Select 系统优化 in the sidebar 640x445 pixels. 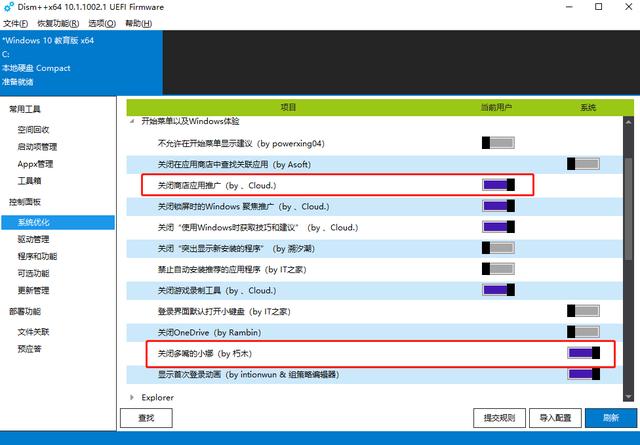coord(58,222)
